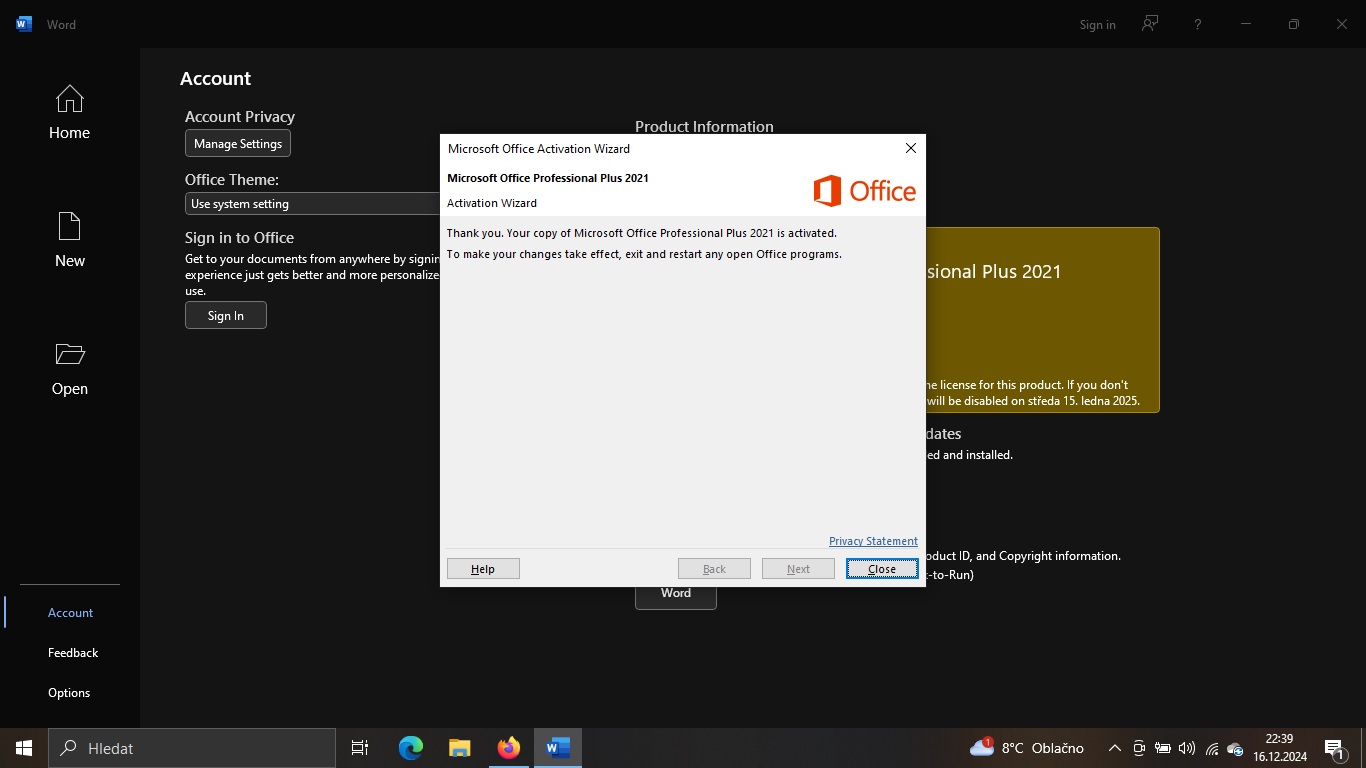Screen dimensions: 1366x768
Task: Open the feedback person icon in title bar
Action: (1150, 24)
